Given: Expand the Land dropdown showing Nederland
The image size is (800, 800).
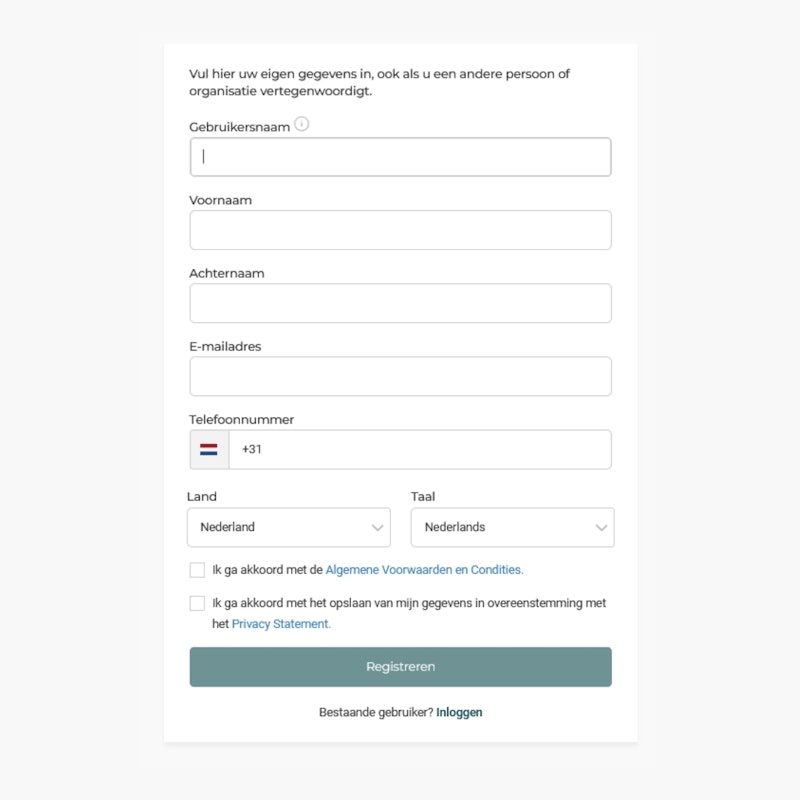Looking at the screenshot, I should pos(289,527).
